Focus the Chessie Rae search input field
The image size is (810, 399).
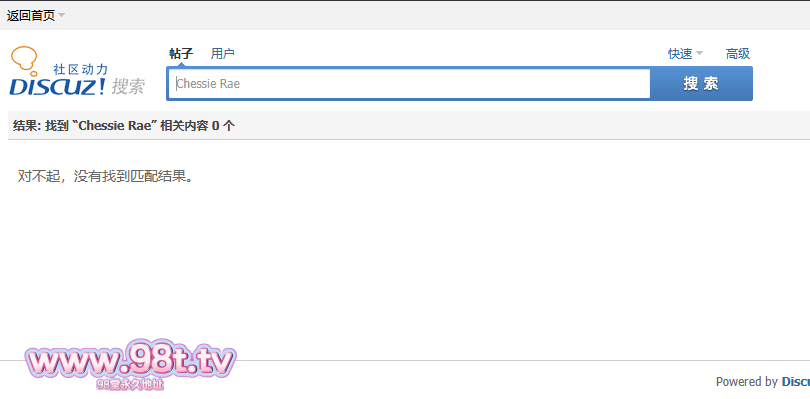(409, 83)
